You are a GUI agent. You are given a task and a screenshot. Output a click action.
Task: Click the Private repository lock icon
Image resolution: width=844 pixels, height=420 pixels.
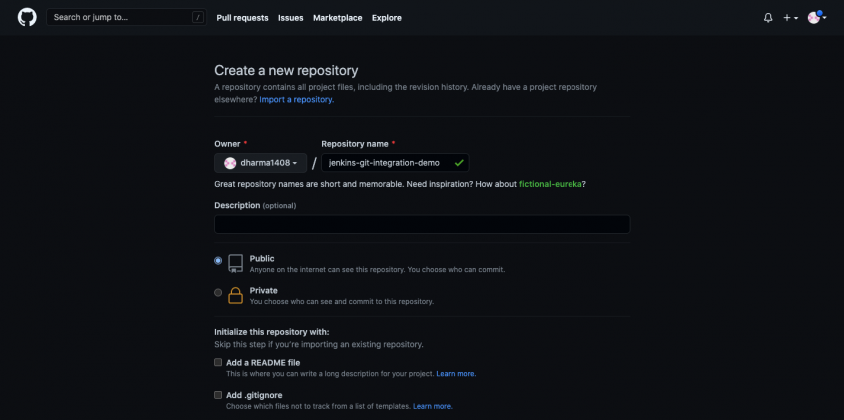(x=235, y=295)
